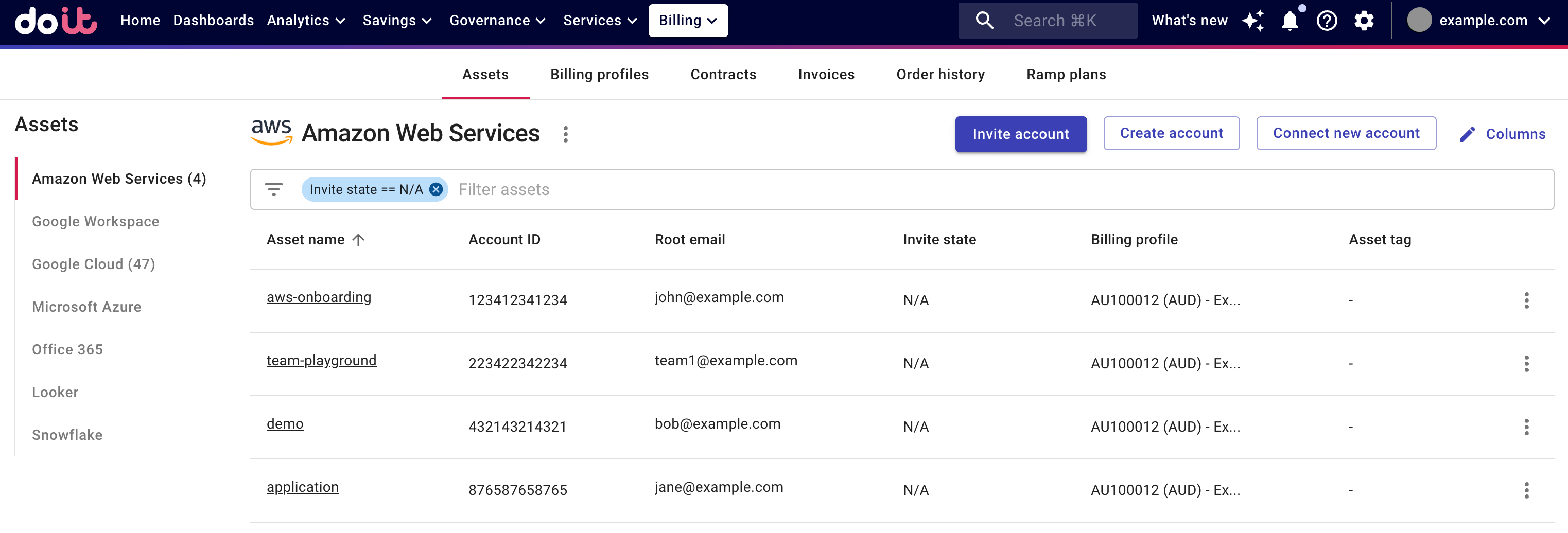The image size is (1568, 533).
Task: Select Looker in sidebar
Action: [55, 392]
